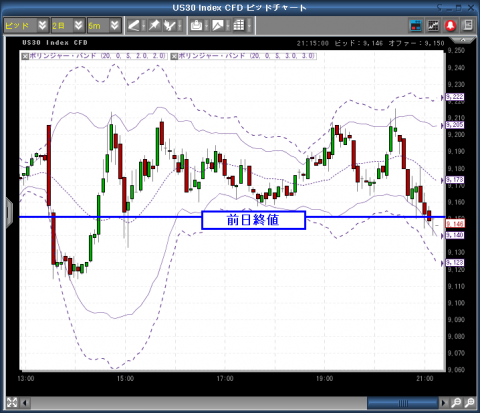This screenshot has width=480, height=413.
Task: Expand the grid icon options arrow
Action: tap(249, 26)
